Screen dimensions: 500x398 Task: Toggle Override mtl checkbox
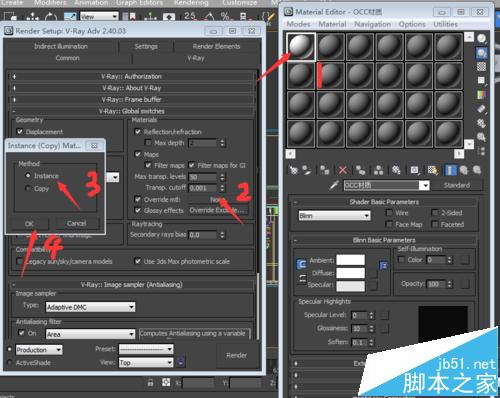point(138,199)
